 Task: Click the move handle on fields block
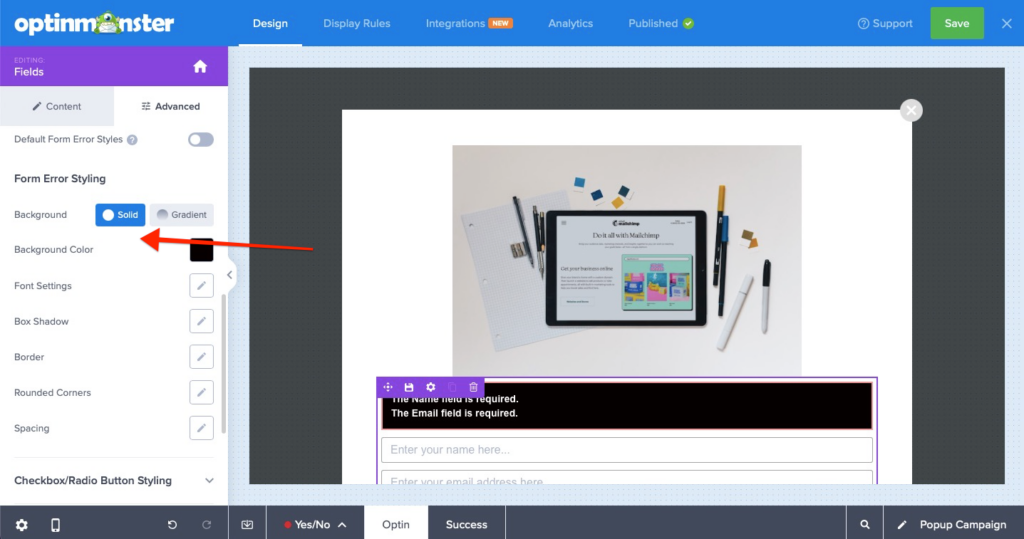point(388,387)
